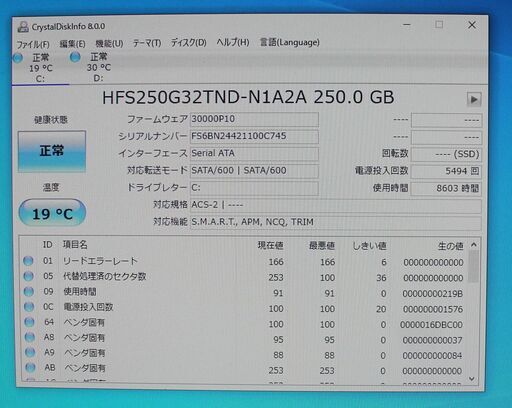Select the 代替処理済のセクタ数 row text

coord(105,276)
